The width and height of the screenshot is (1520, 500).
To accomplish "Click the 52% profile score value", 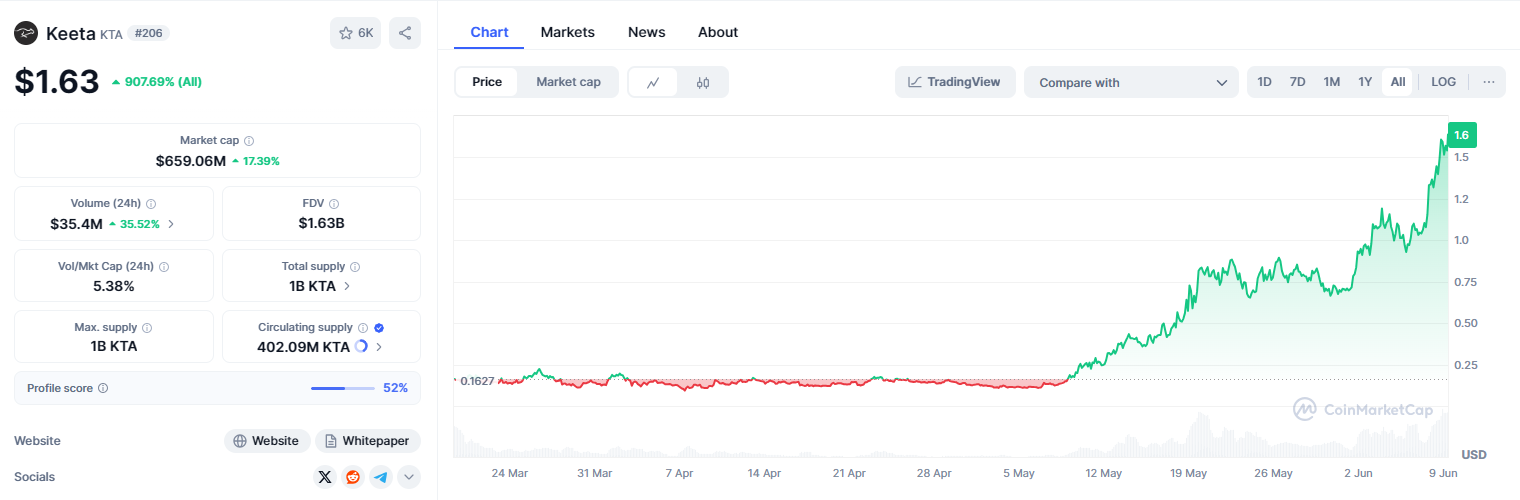I will 395,388.
